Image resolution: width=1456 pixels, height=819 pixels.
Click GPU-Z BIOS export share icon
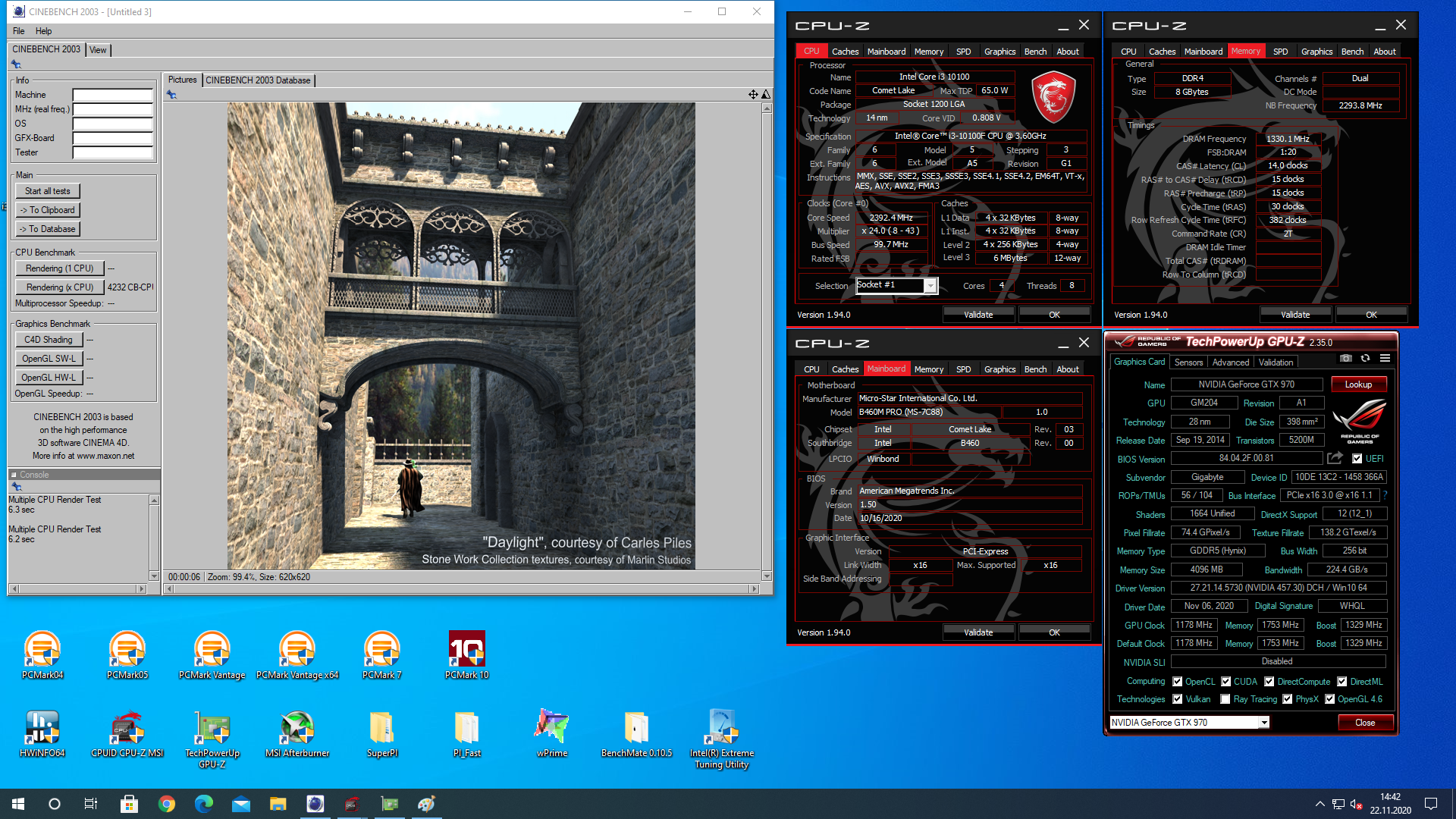[x=1335, y=458]
